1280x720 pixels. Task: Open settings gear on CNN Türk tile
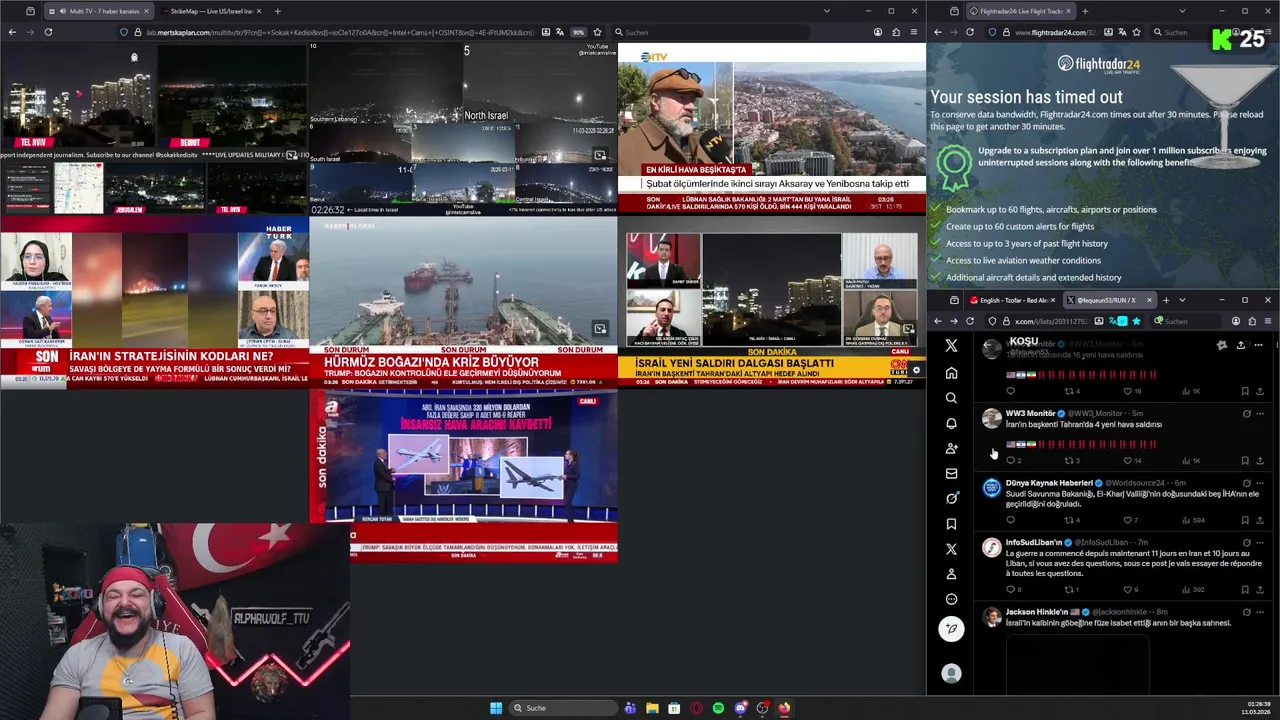[916, 371]
